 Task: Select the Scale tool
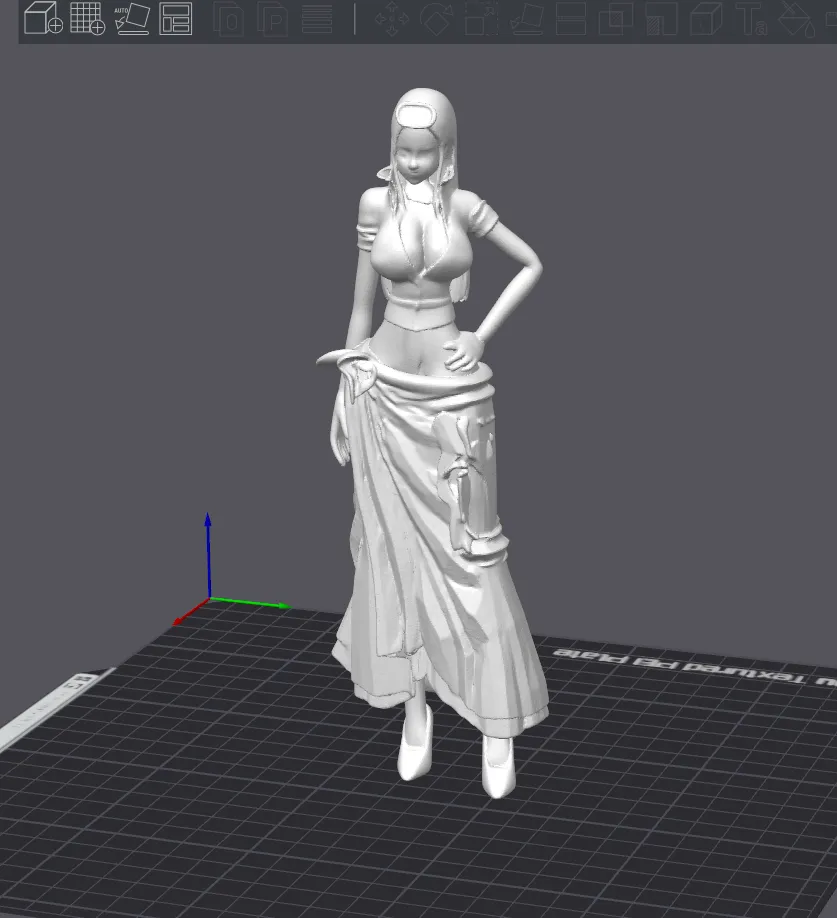click(481, 20)
